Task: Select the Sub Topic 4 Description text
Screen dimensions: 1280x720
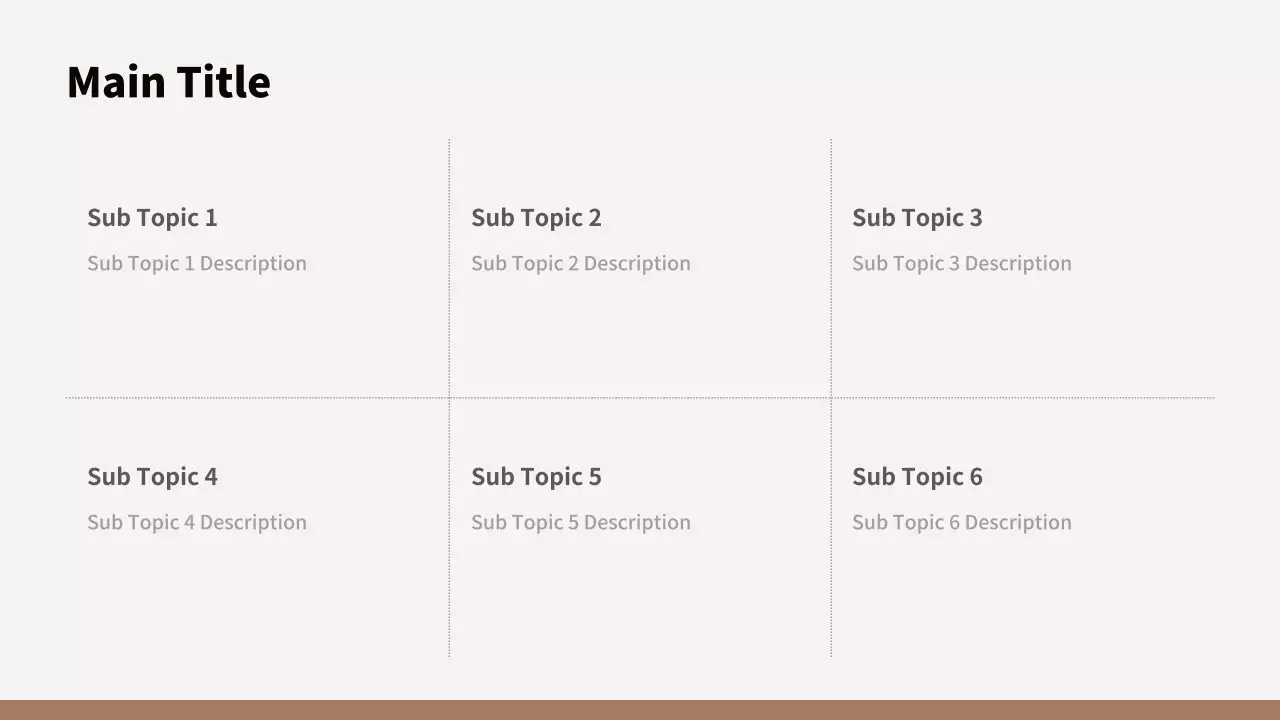Action: (197, 523)
